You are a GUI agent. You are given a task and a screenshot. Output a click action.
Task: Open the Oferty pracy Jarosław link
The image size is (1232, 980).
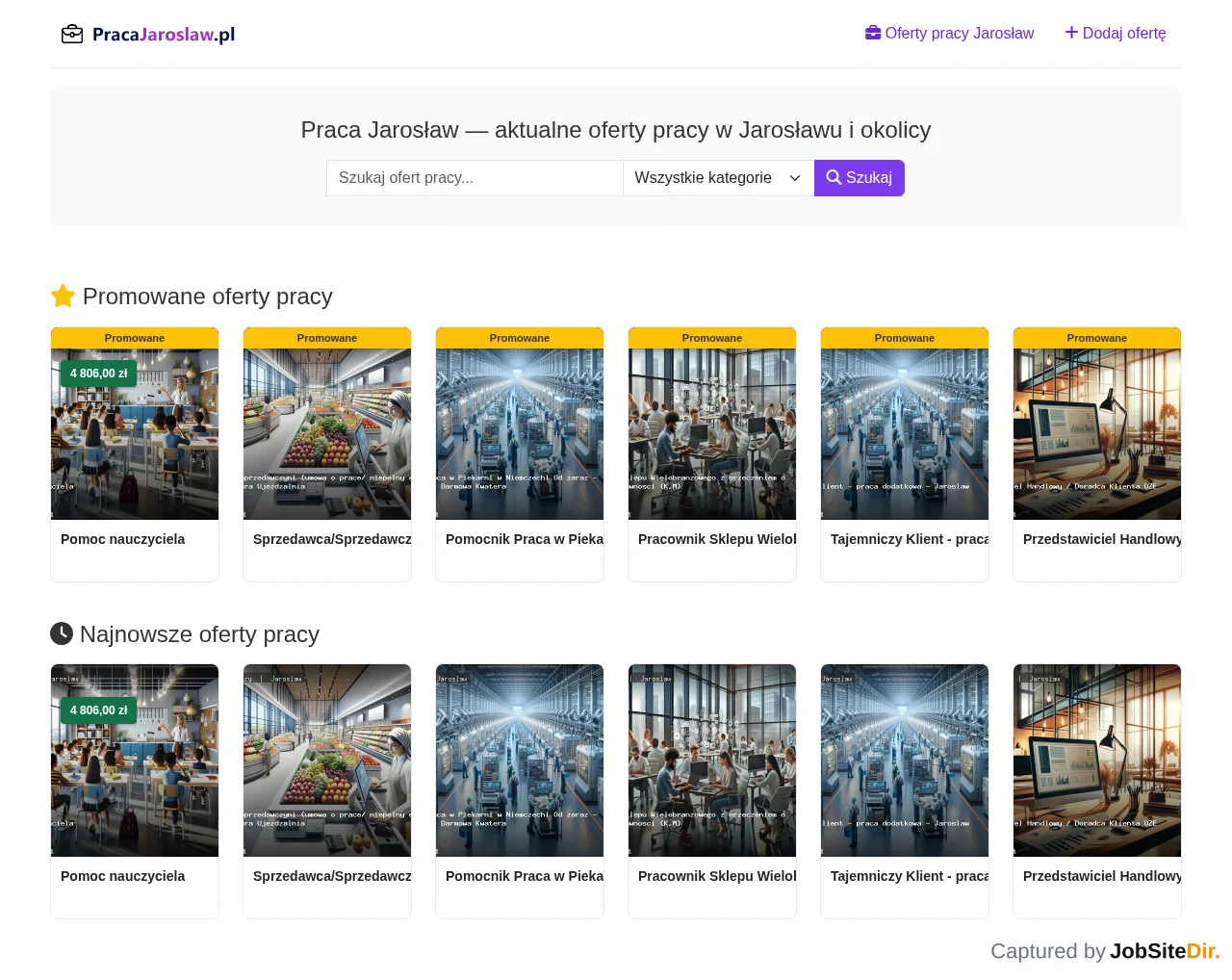[949, 34]
